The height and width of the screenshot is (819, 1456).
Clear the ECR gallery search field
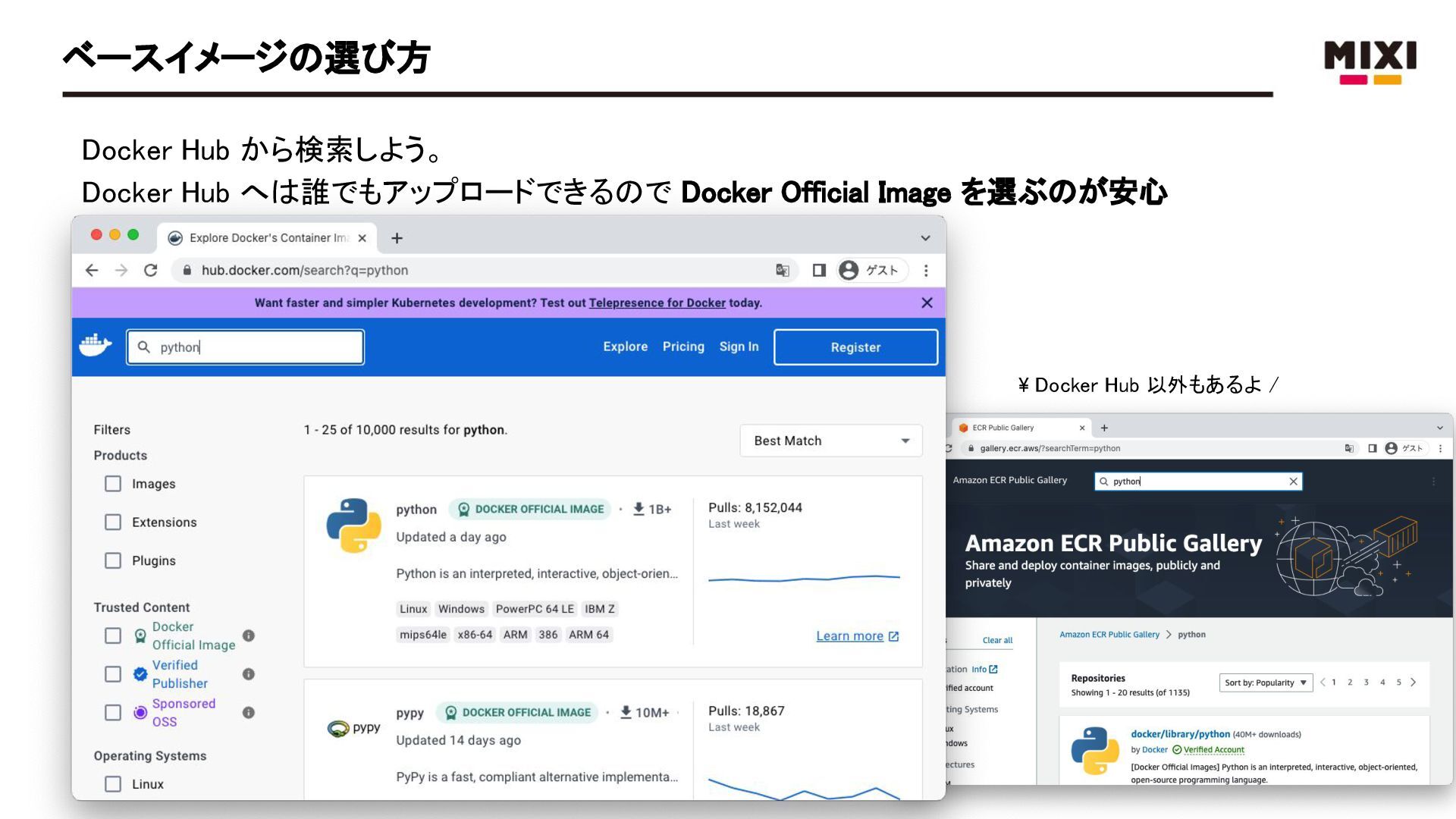click(1294, 482)
